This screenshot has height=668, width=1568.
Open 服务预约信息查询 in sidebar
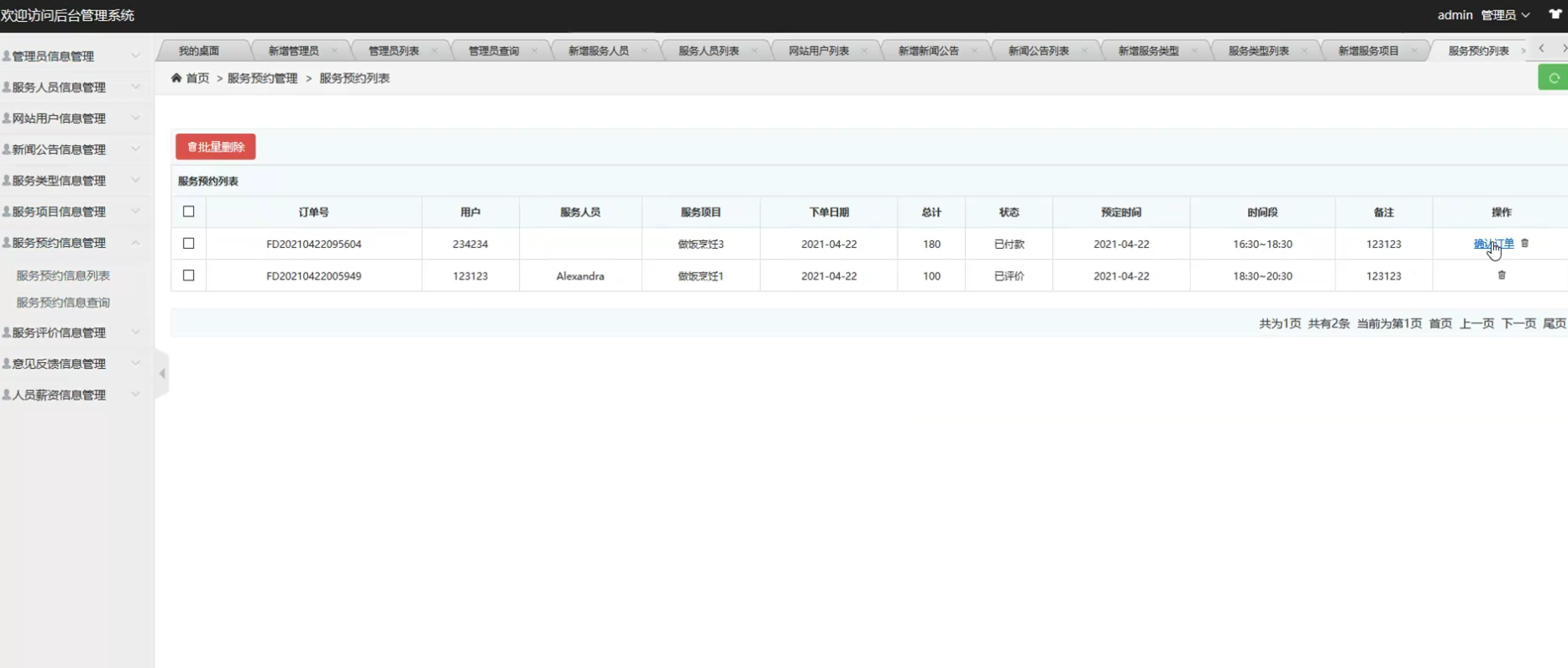pyautogui.click(x=63, y=302)
